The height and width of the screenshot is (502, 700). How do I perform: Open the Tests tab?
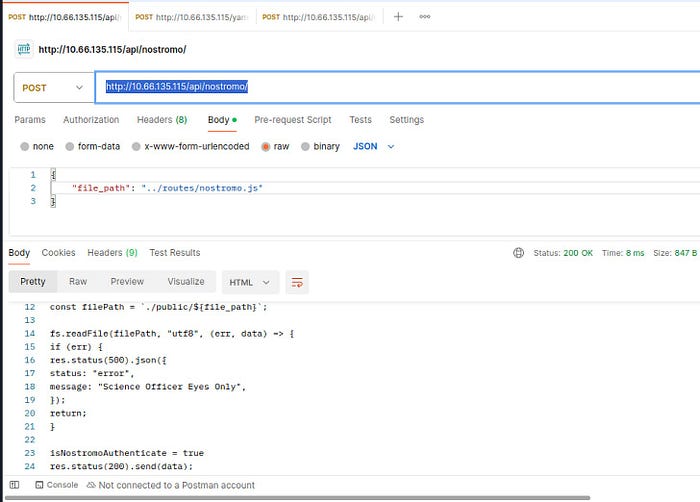tap(360, 120)
